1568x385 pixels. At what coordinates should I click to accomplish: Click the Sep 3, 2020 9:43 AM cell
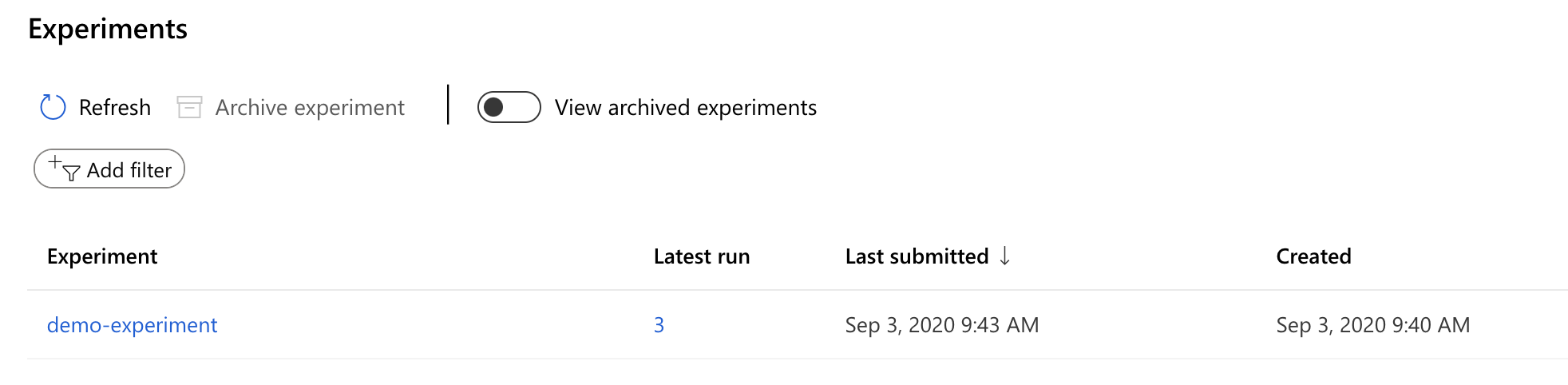[x=941, y=325]
